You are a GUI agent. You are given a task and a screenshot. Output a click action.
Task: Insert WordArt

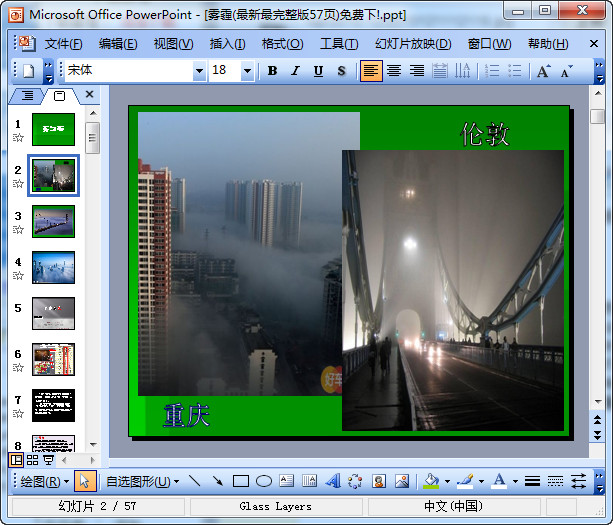(x=333, y=481)
